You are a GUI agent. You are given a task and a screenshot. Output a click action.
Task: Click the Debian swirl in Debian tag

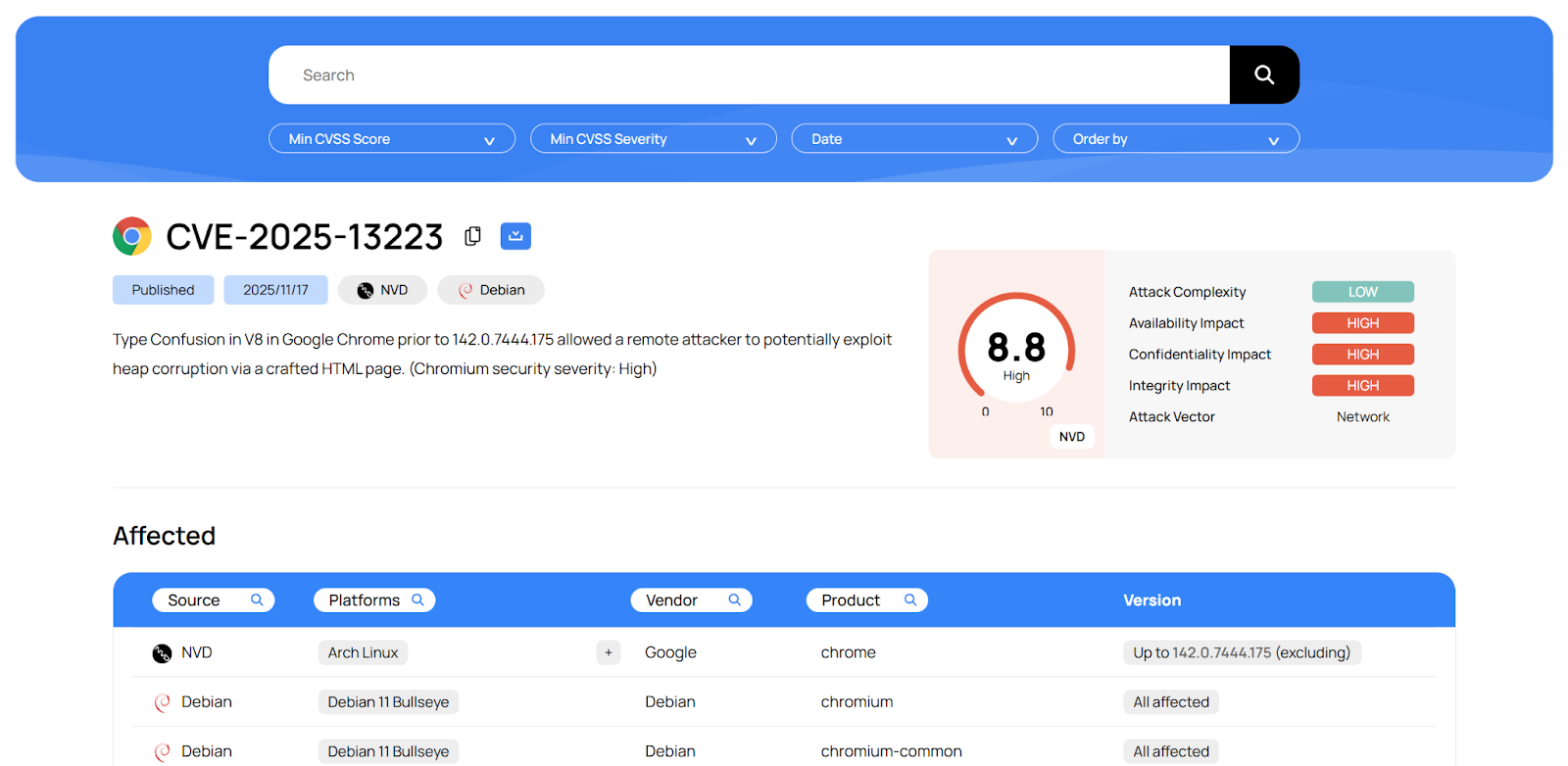(x=465, y=290)
